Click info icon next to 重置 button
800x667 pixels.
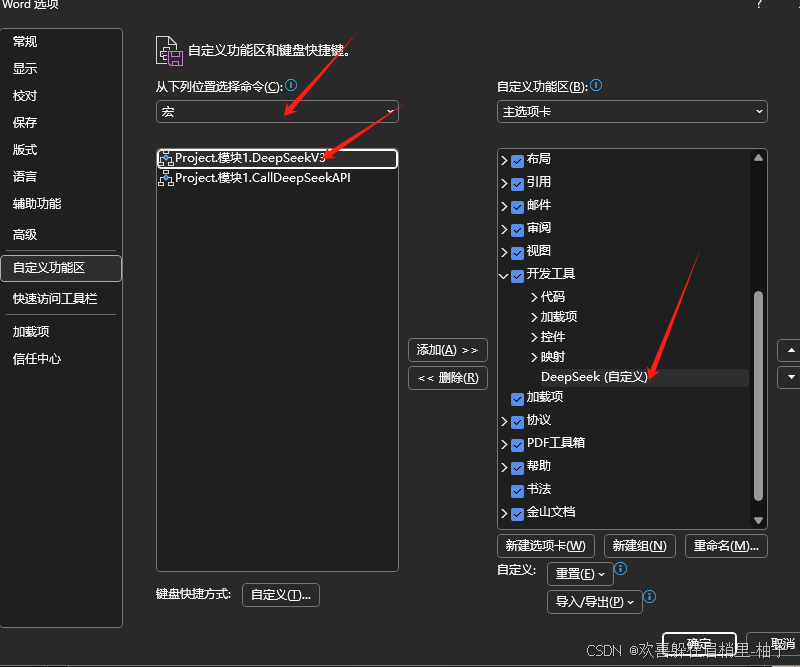tap(620, 569)
